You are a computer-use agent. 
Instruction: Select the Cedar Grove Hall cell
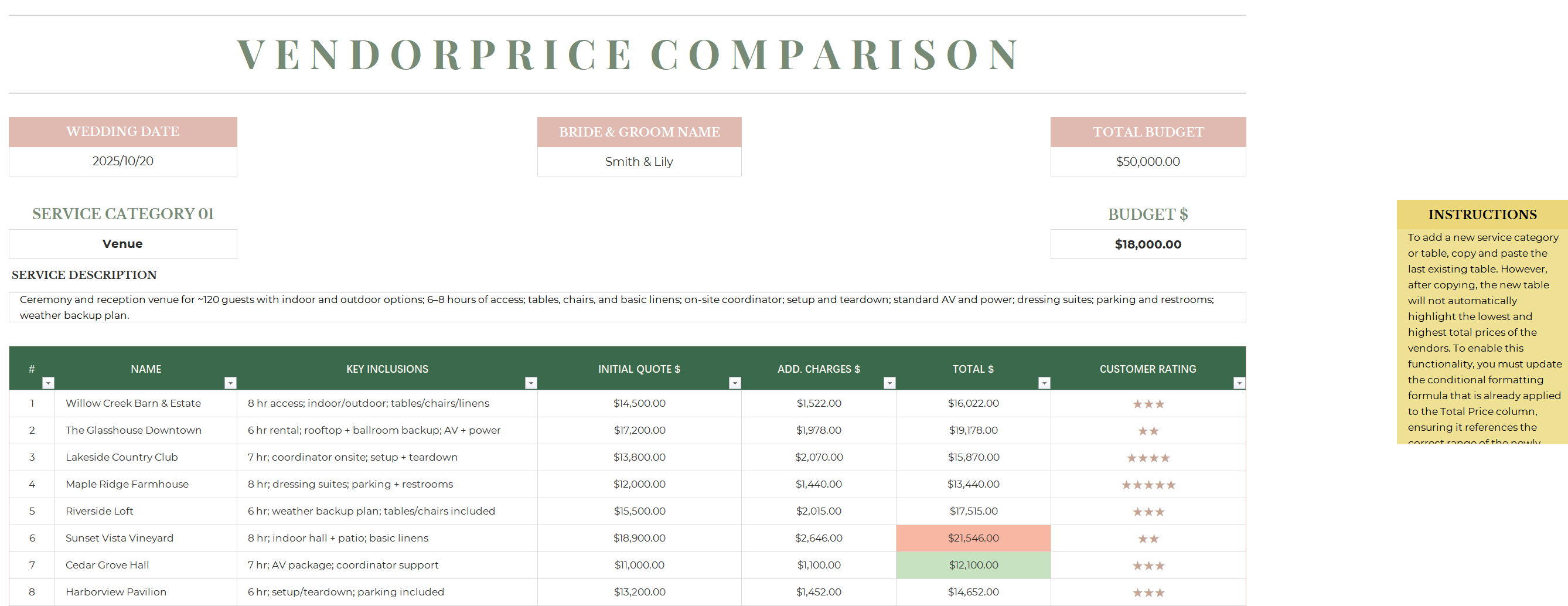coord(145,564)
